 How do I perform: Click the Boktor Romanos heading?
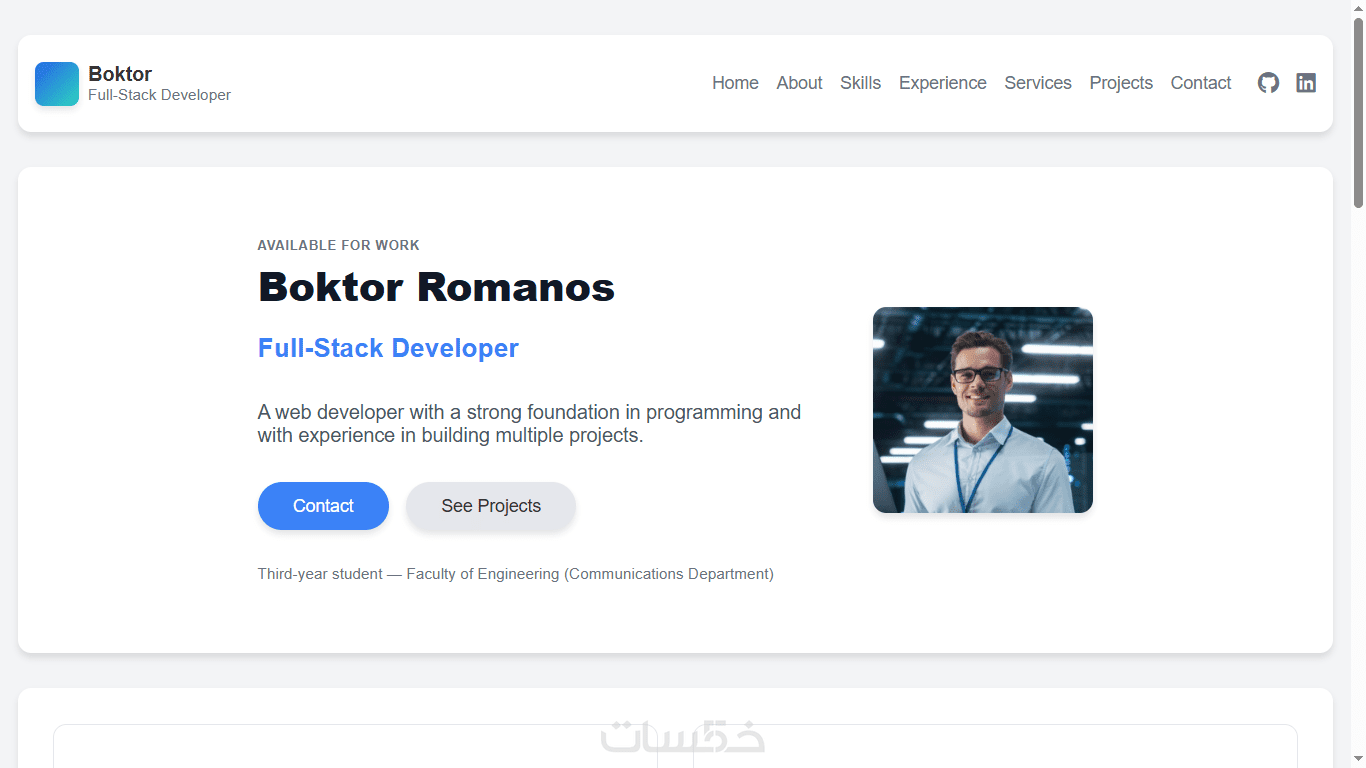pos(436,288)
